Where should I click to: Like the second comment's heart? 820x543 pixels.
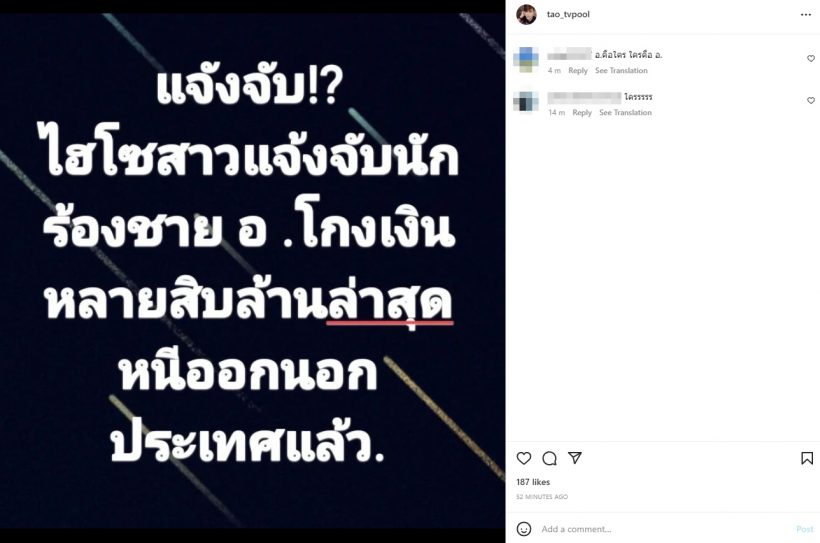(x=811, y=100)
